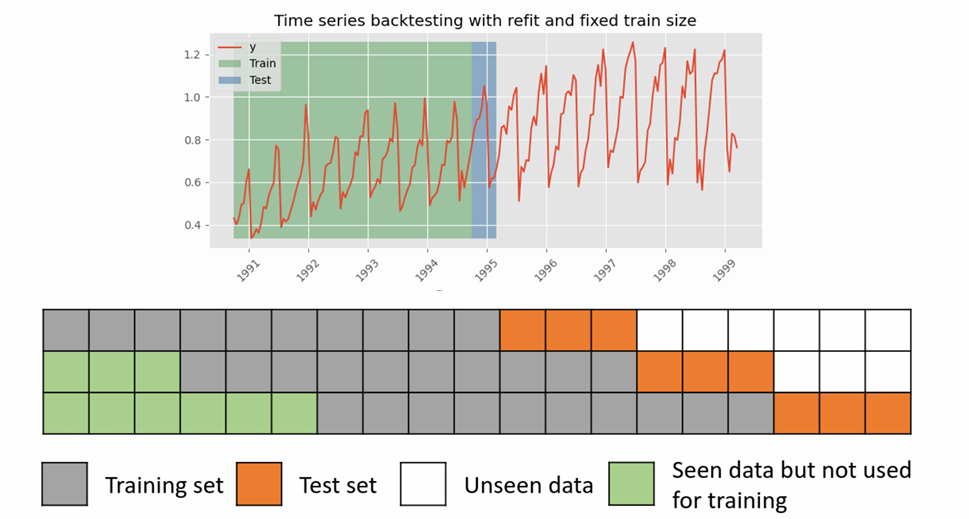Click the 0.4 y-axis tick label

(x=192, y=225)
